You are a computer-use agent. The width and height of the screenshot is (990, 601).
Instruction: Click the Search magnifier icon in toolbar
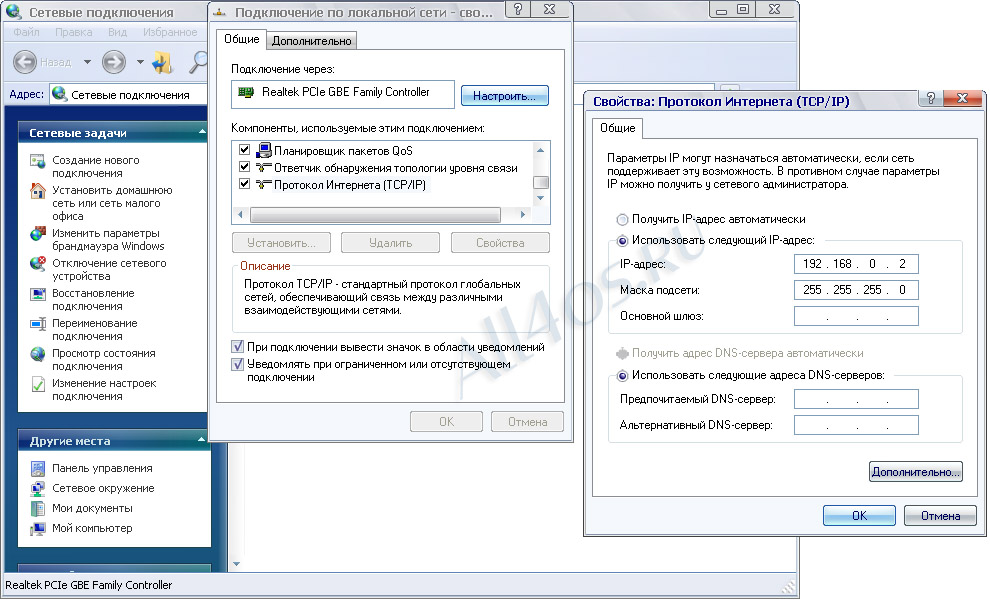tap(199, 62)
